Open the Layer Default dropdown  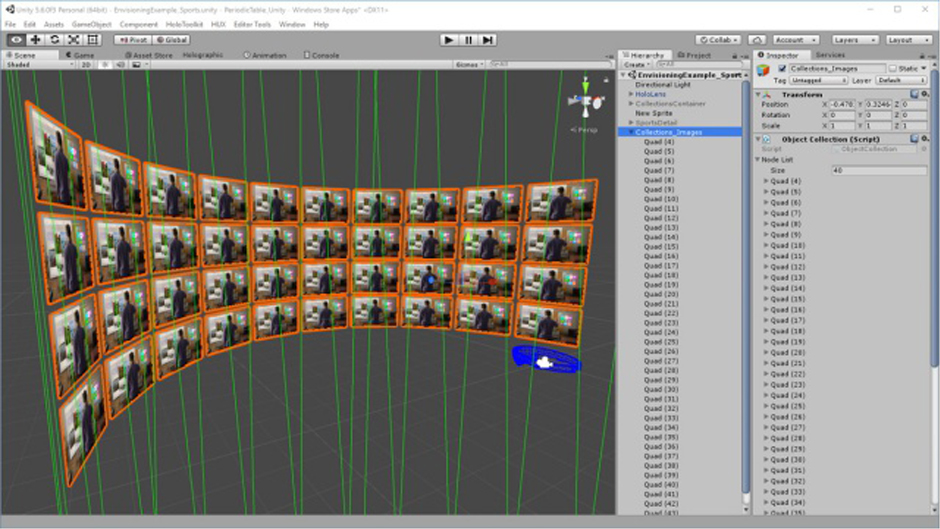pos(902,80)
